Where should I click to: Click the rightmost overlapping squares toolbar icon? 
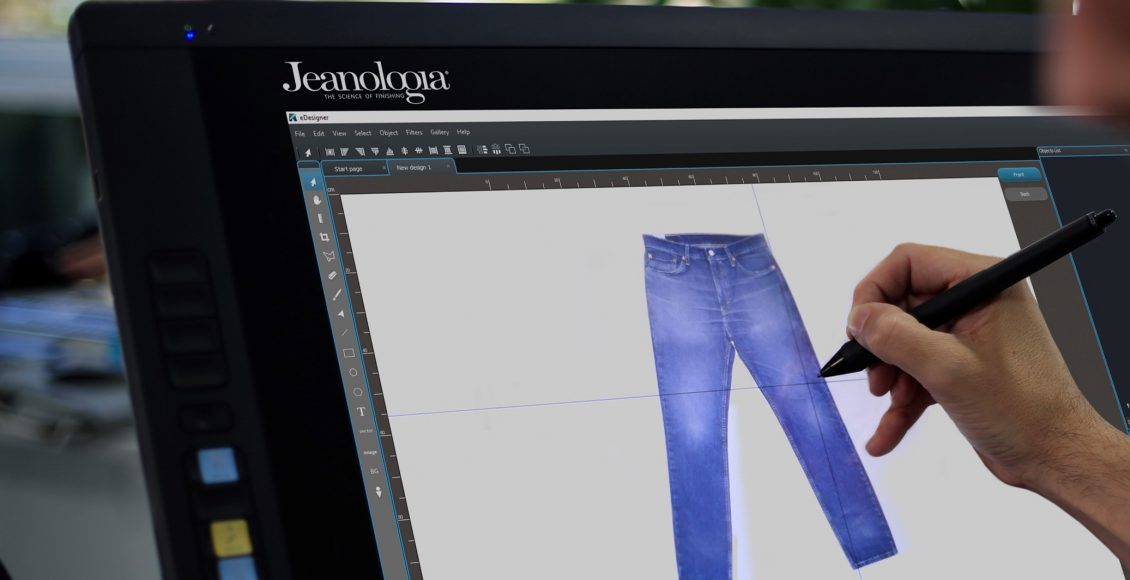524,149
